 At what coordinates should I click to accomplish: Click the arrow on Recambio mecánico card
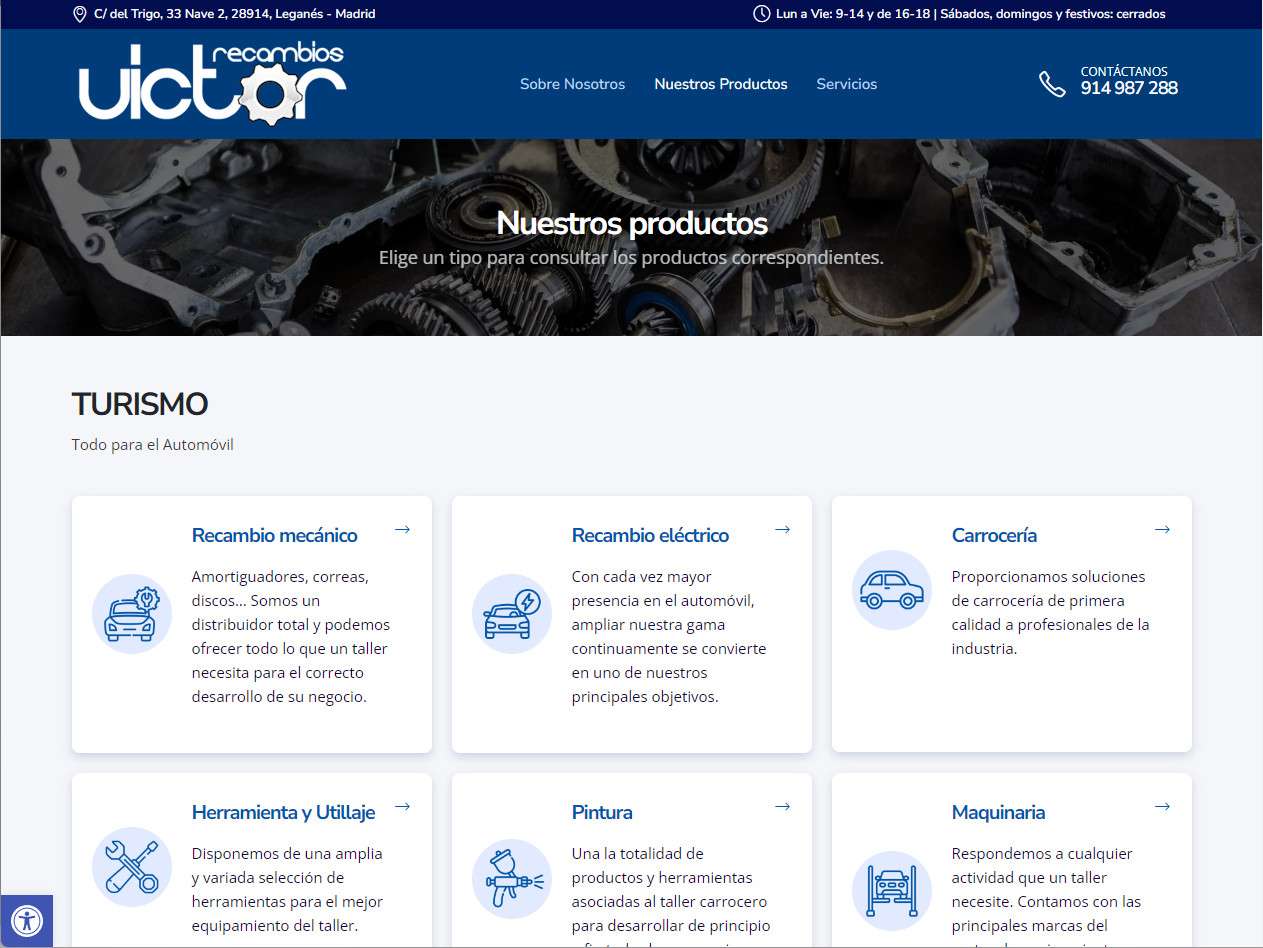point(402,529)
